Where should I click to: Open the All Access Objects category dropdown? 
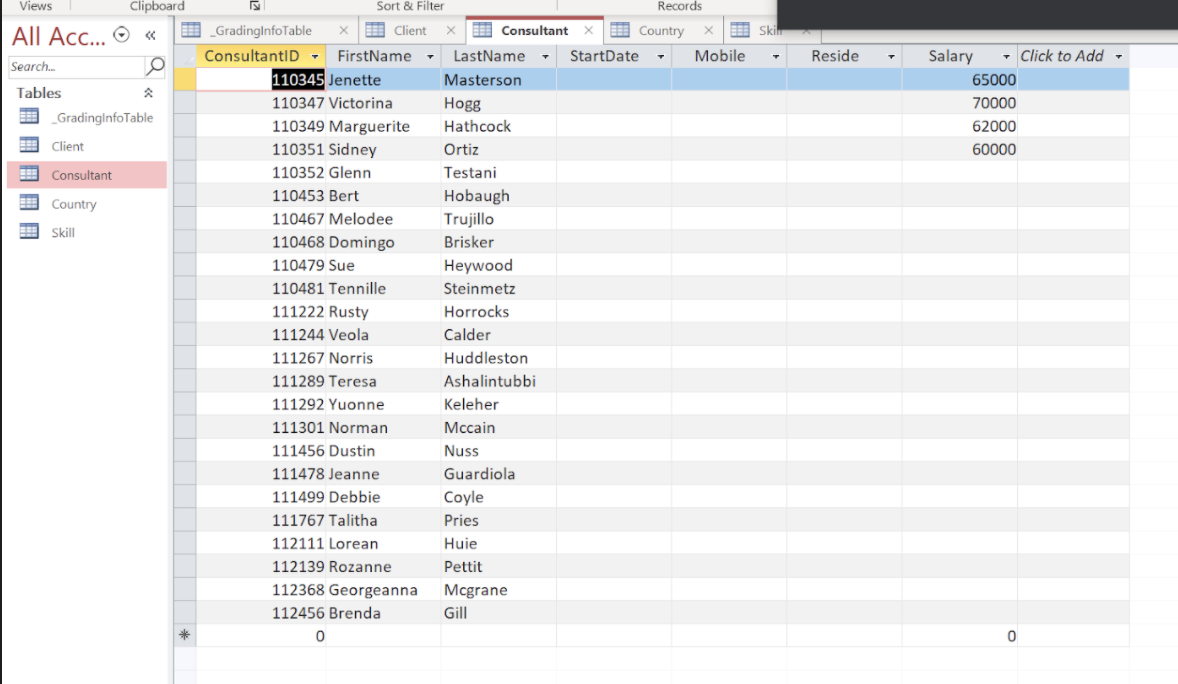click(121, 33)
